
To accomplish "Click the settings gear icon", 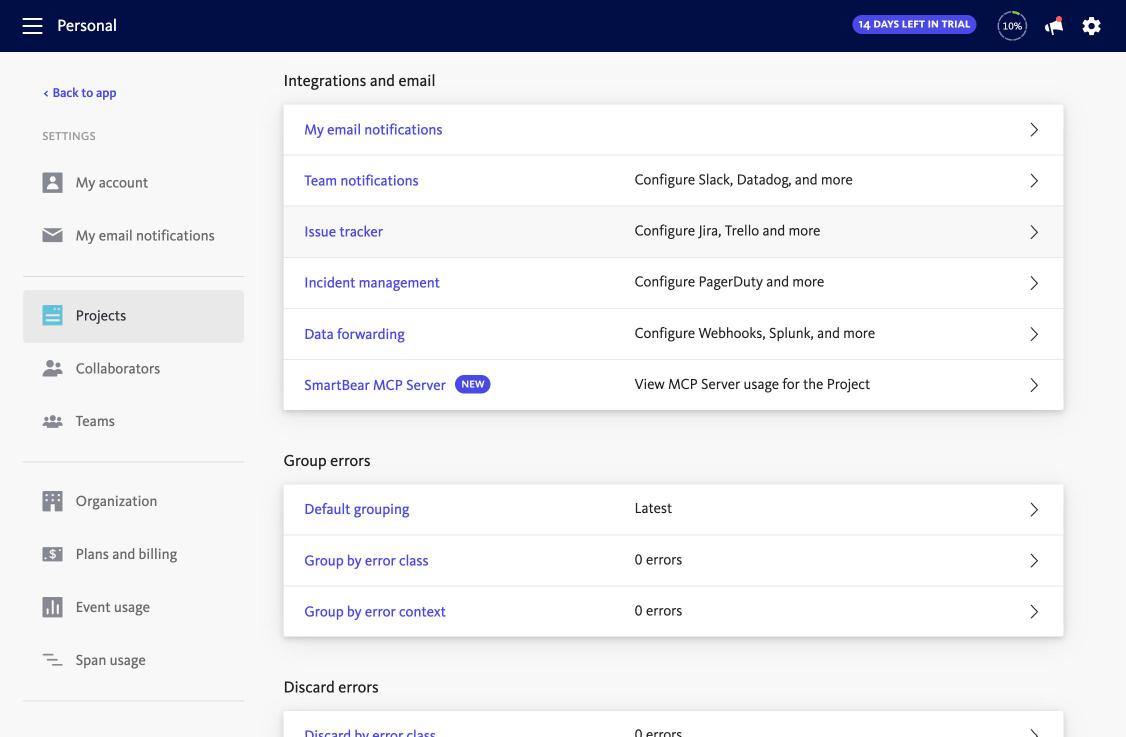I will coord(1091,26).
